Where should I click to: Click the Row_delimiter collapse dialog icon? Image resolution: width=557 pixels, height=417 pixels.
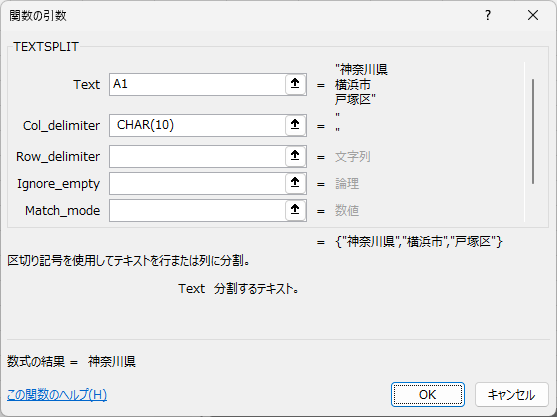(295, 156)
